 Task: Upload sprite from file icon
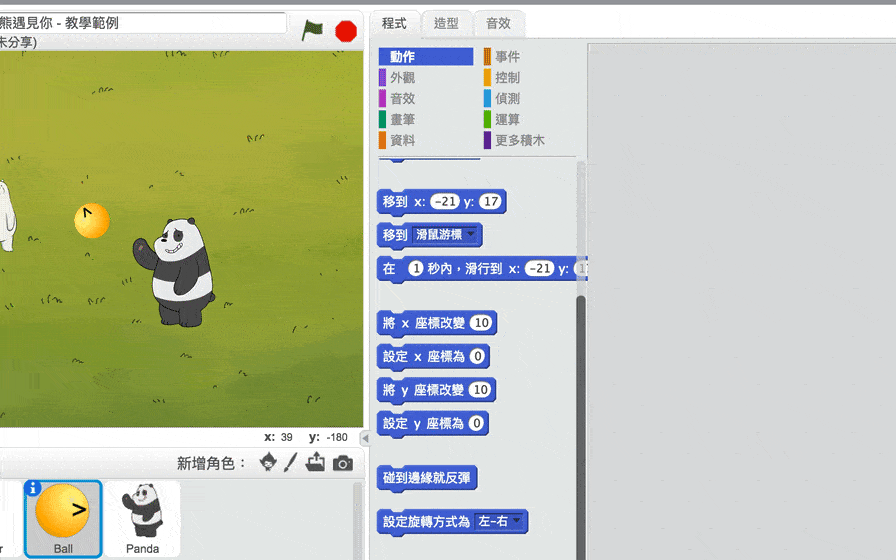click(315, 462)
